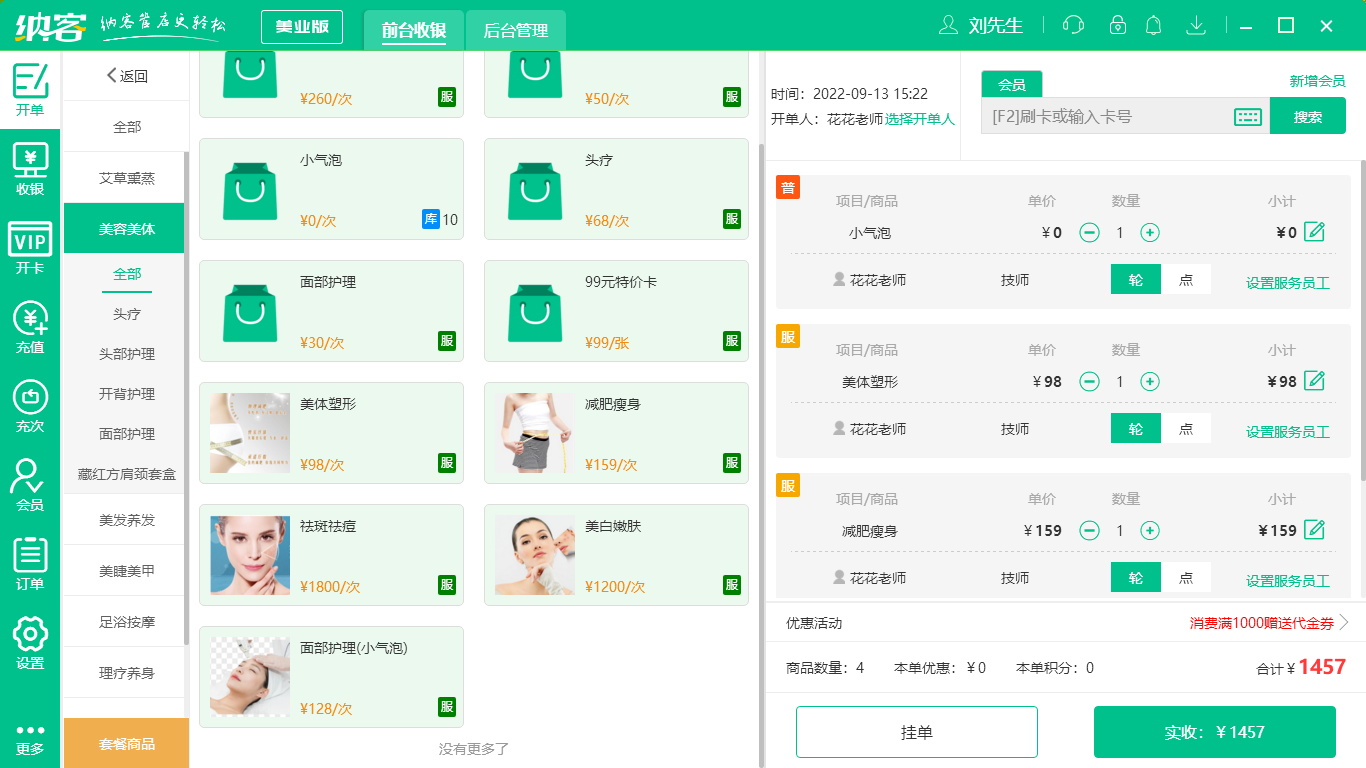Open the 收银 cashier panel
The image size is (1366, 768).
click(x=30, y=160)
